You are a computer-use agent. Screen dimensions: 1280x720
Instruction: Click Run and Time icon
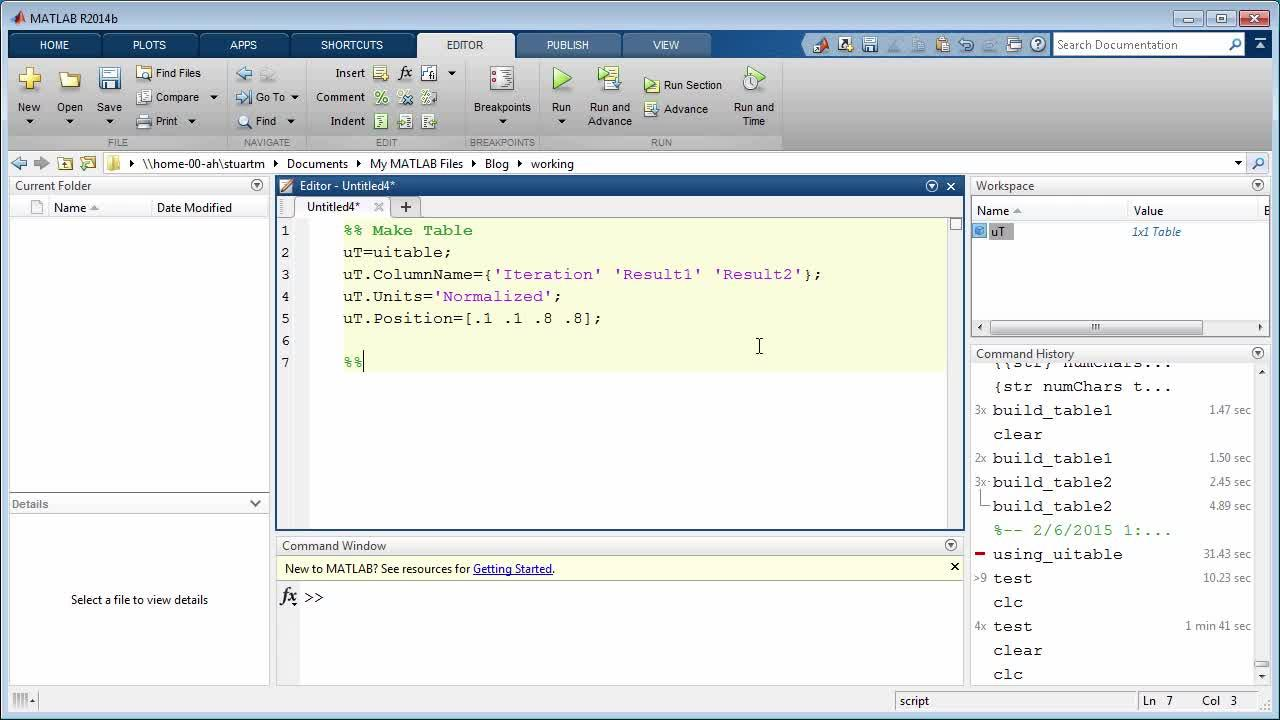tap(753, 79)
